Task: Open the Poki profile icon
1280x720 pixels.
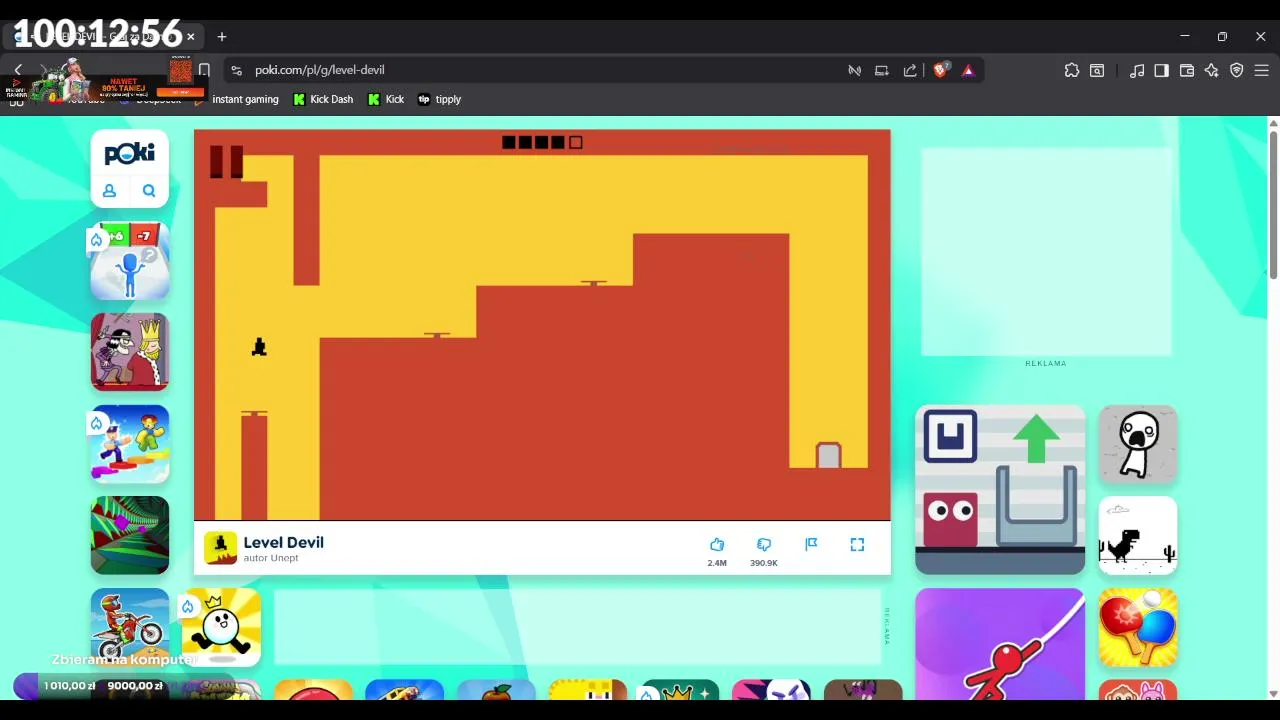Action: click(x=110, y=191)
